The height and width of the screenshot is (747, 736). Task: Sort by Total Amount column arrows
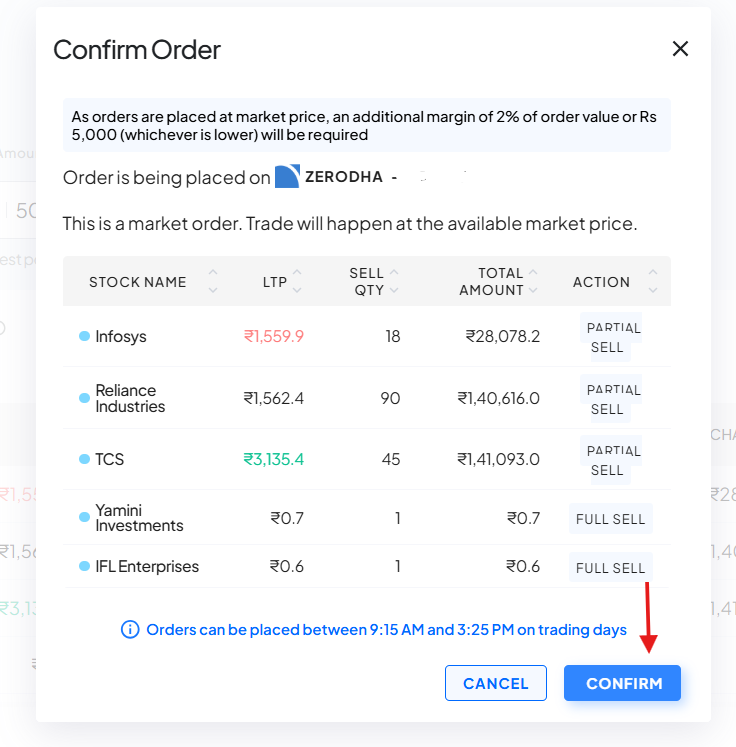click(x=533, y=282)
